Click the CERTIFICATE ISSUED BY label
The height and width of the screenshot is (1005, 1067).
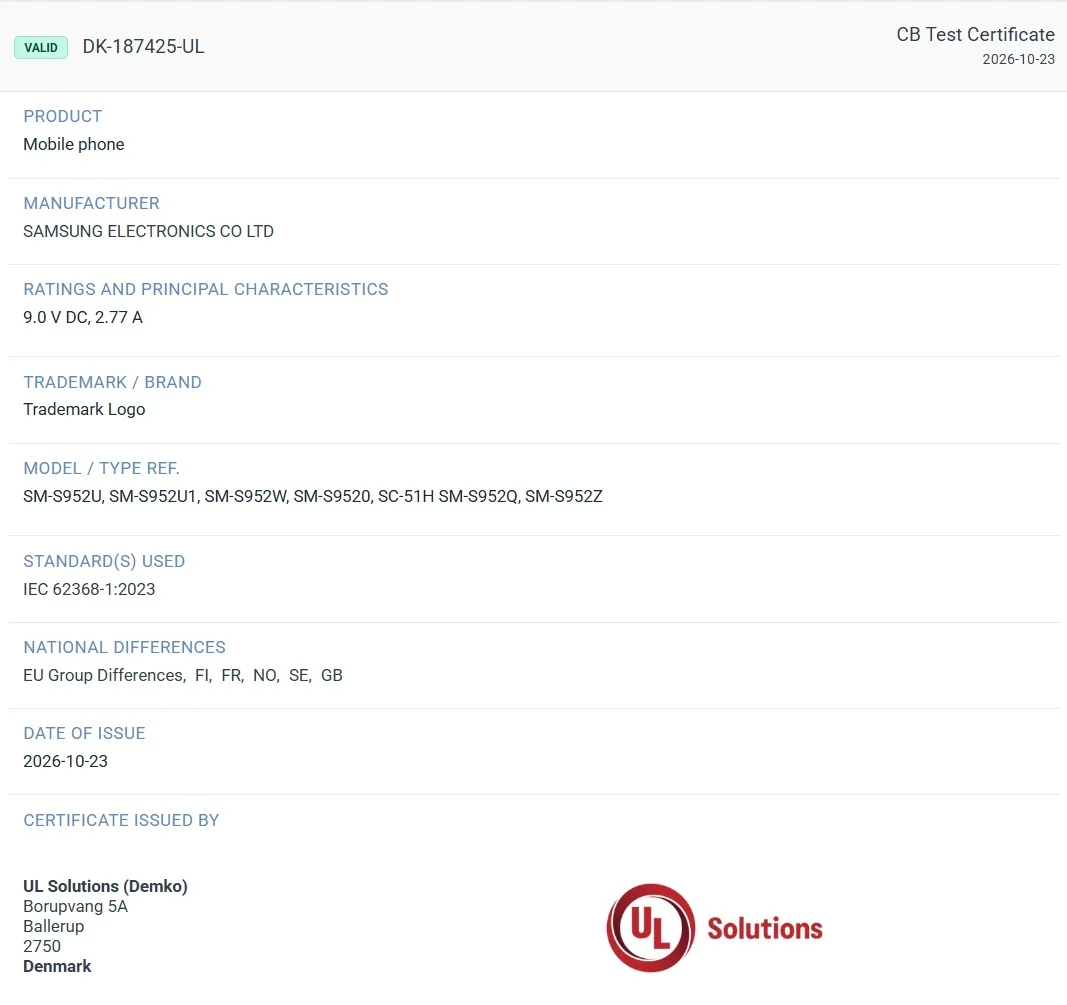121,820
